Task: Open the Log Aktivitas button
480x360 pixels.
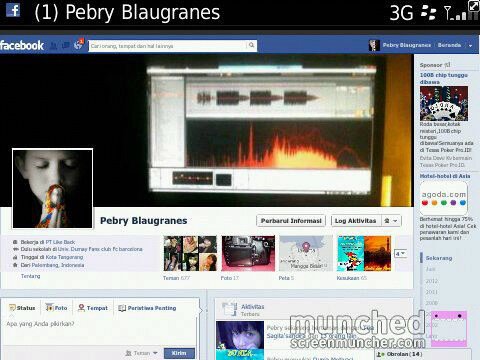Action: point(355,221)
